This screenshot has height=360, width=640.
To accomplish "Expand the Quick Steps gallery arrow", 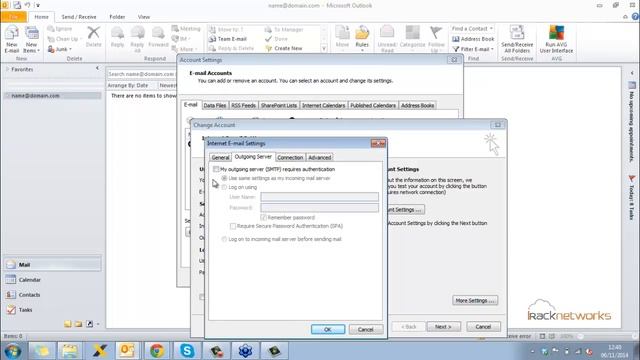I will pos(324,49).
